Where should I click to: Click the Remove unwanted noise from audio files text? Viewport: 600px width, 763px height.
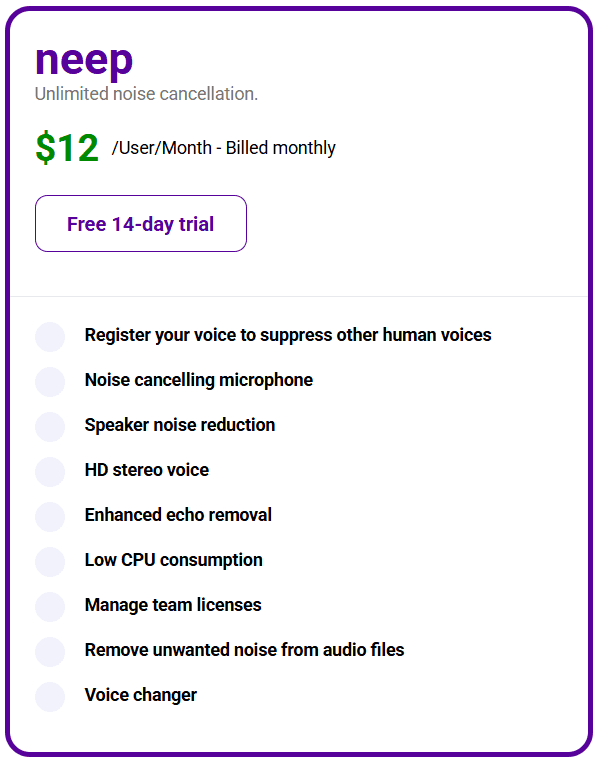(x=244, y=650)
